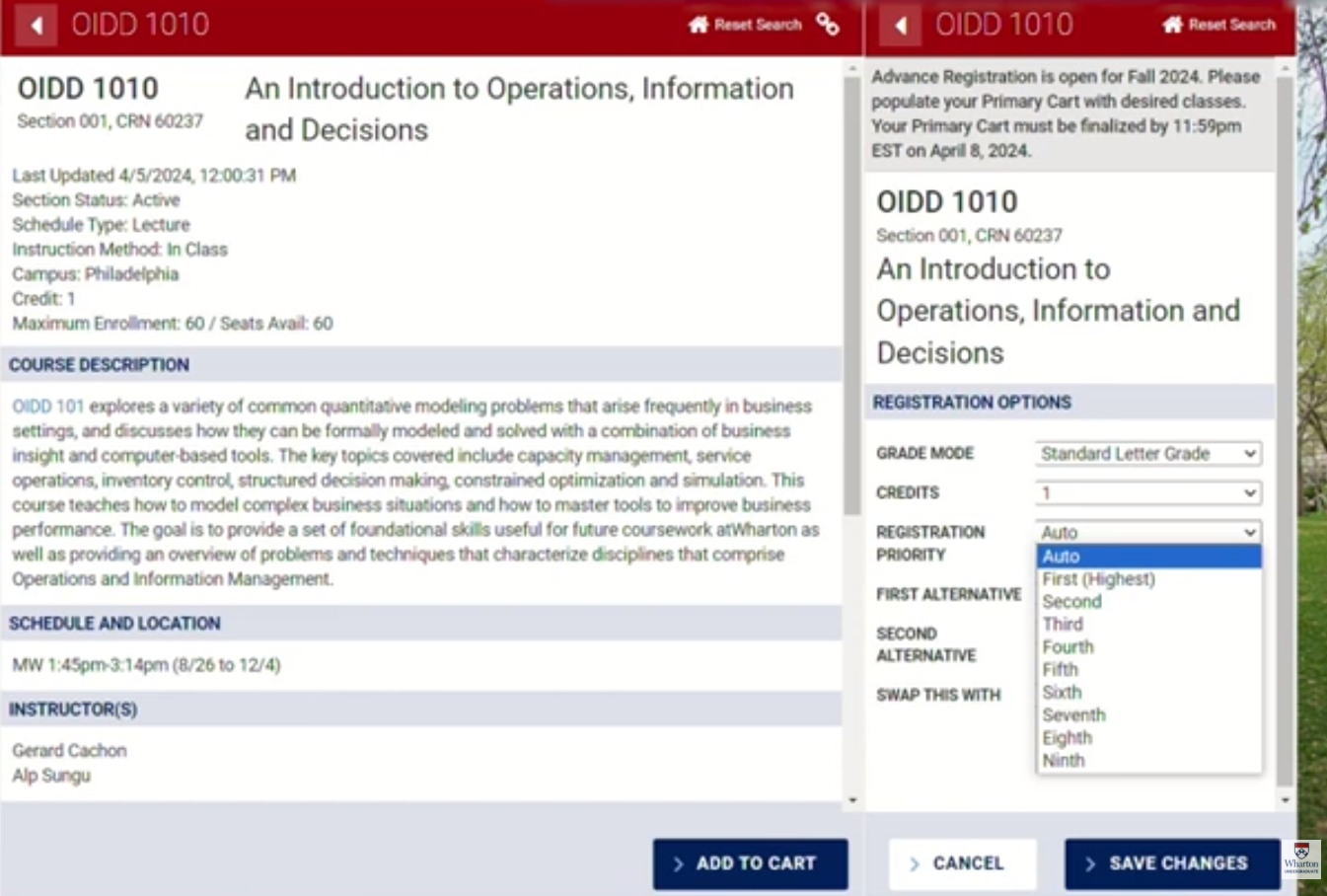Open the OIDD 101 course link
The image size is (1327, 896).
pos(48,407)
